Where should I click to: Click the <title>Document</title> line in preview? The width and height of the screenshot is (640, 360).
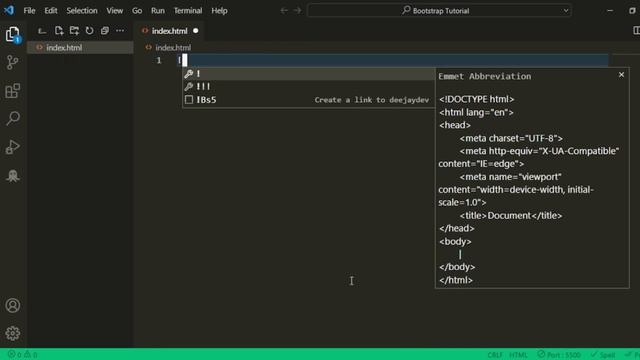pos(511,216)
